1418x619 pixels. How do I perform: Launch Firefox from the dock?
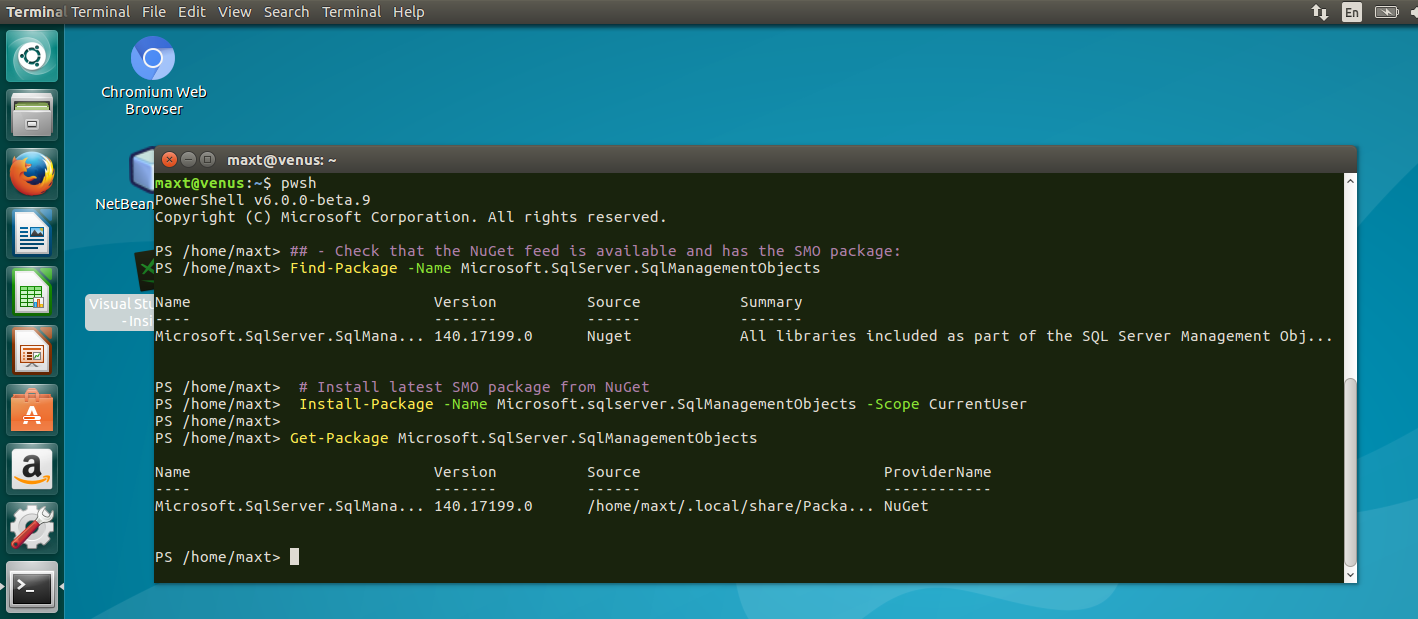pyautogui.click(x=32, y=174)
